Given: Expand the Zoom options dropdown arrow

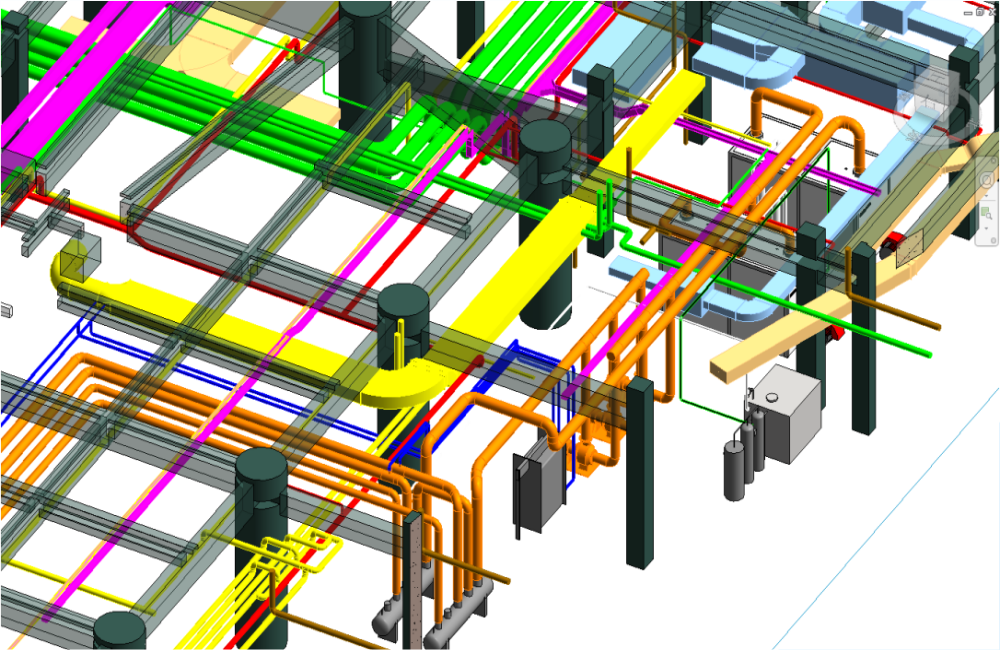Looking at the screenshot, I should (x=988, y=227).
